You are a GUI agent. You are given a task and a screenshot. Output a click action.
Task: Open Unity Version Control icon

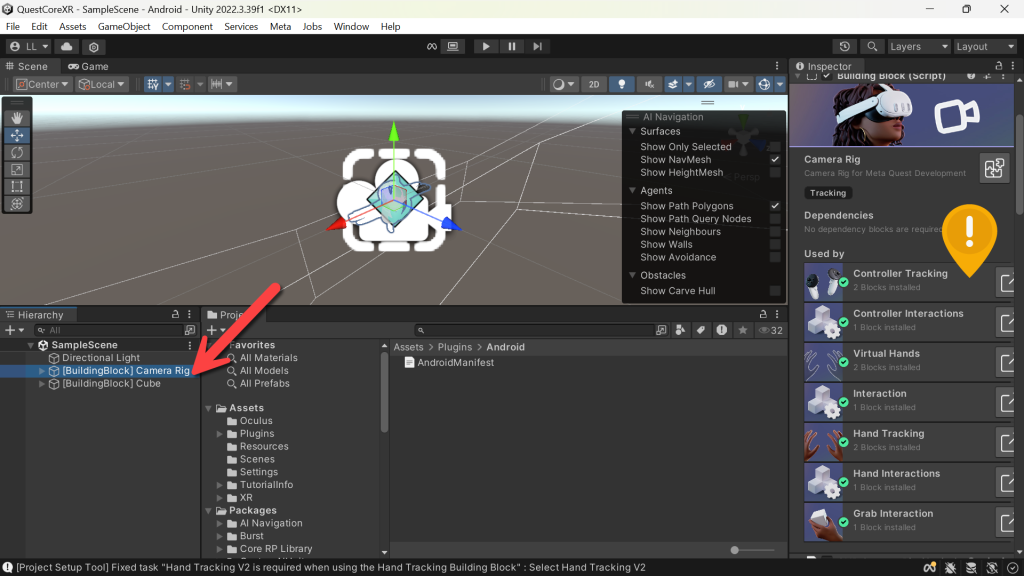[x=93, y=46]
